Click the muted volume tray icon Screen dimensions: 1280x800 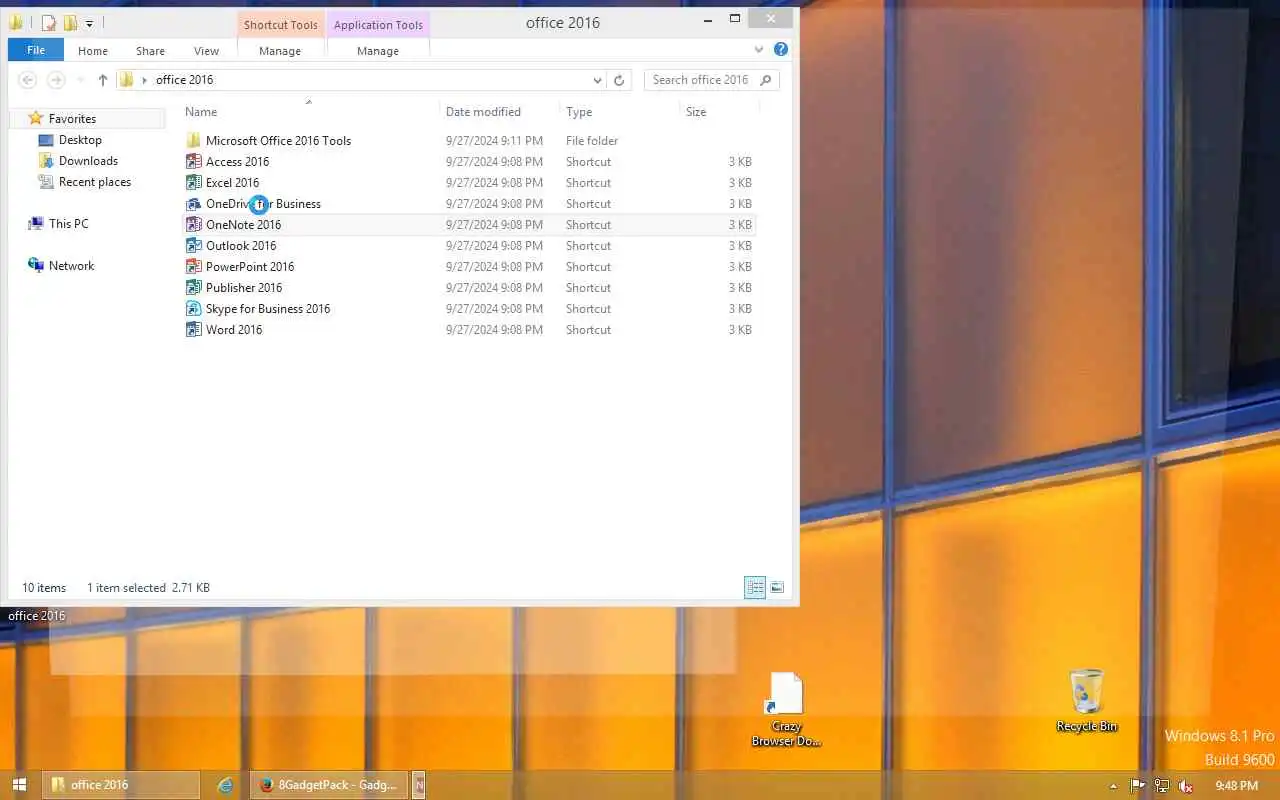(1186, 786)
